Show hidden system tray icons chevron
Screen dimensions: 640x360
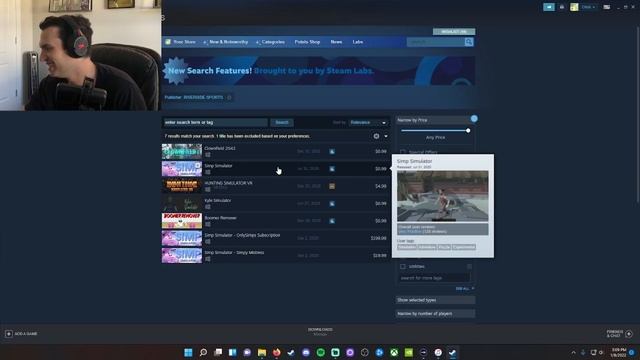tap(573, 352)
